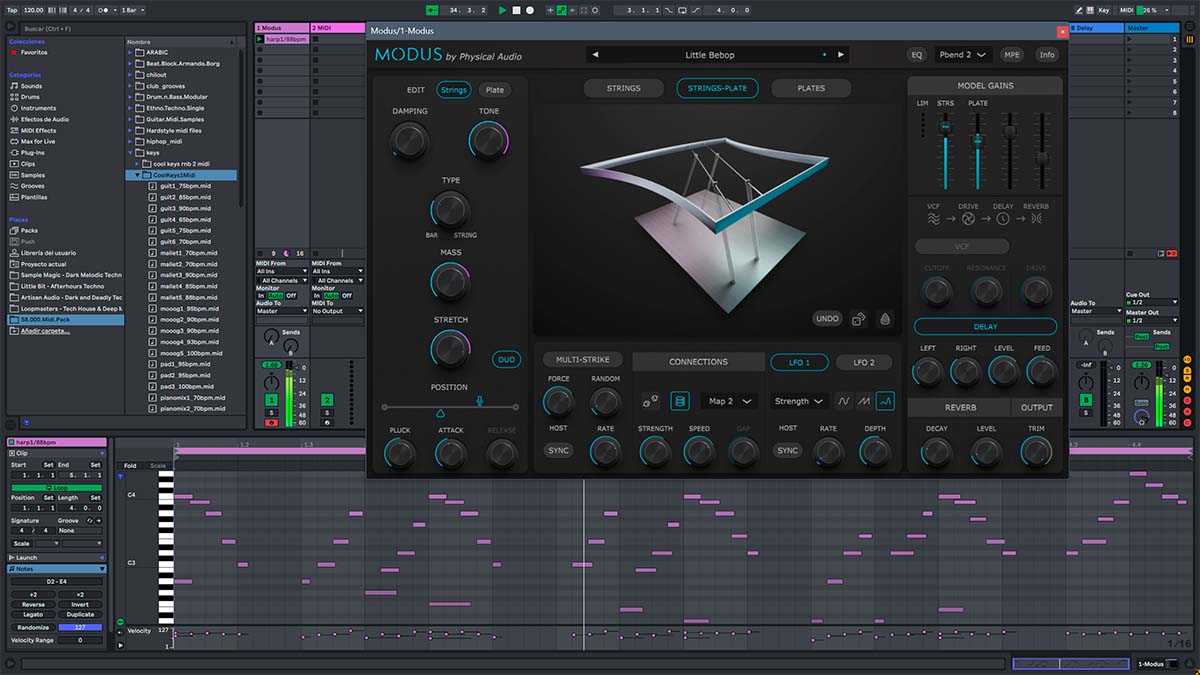1200x675 pixels.
Task: Open the Sounds browser category
Action: point(32,86)
